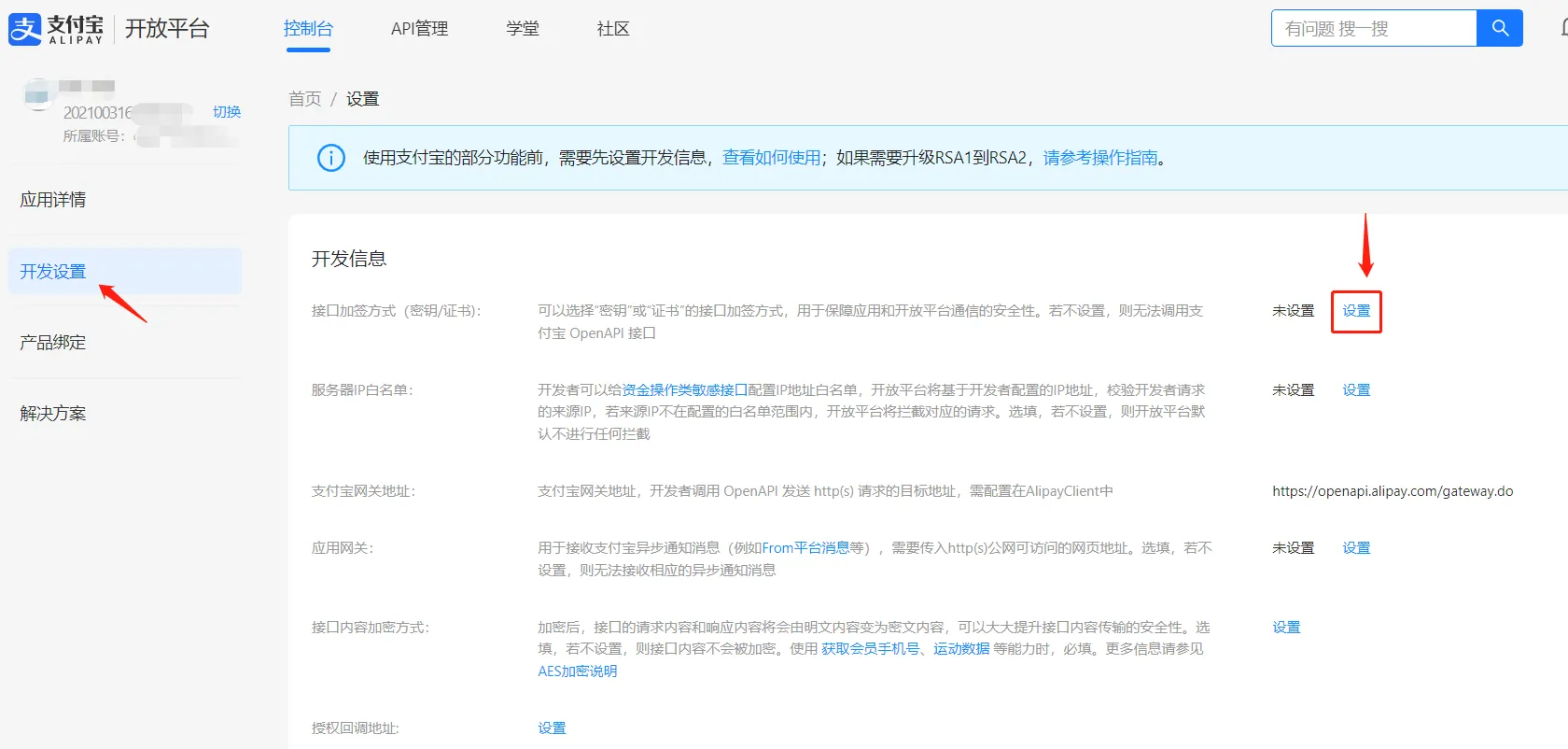Open the 社区 tab

coord(613,29)
